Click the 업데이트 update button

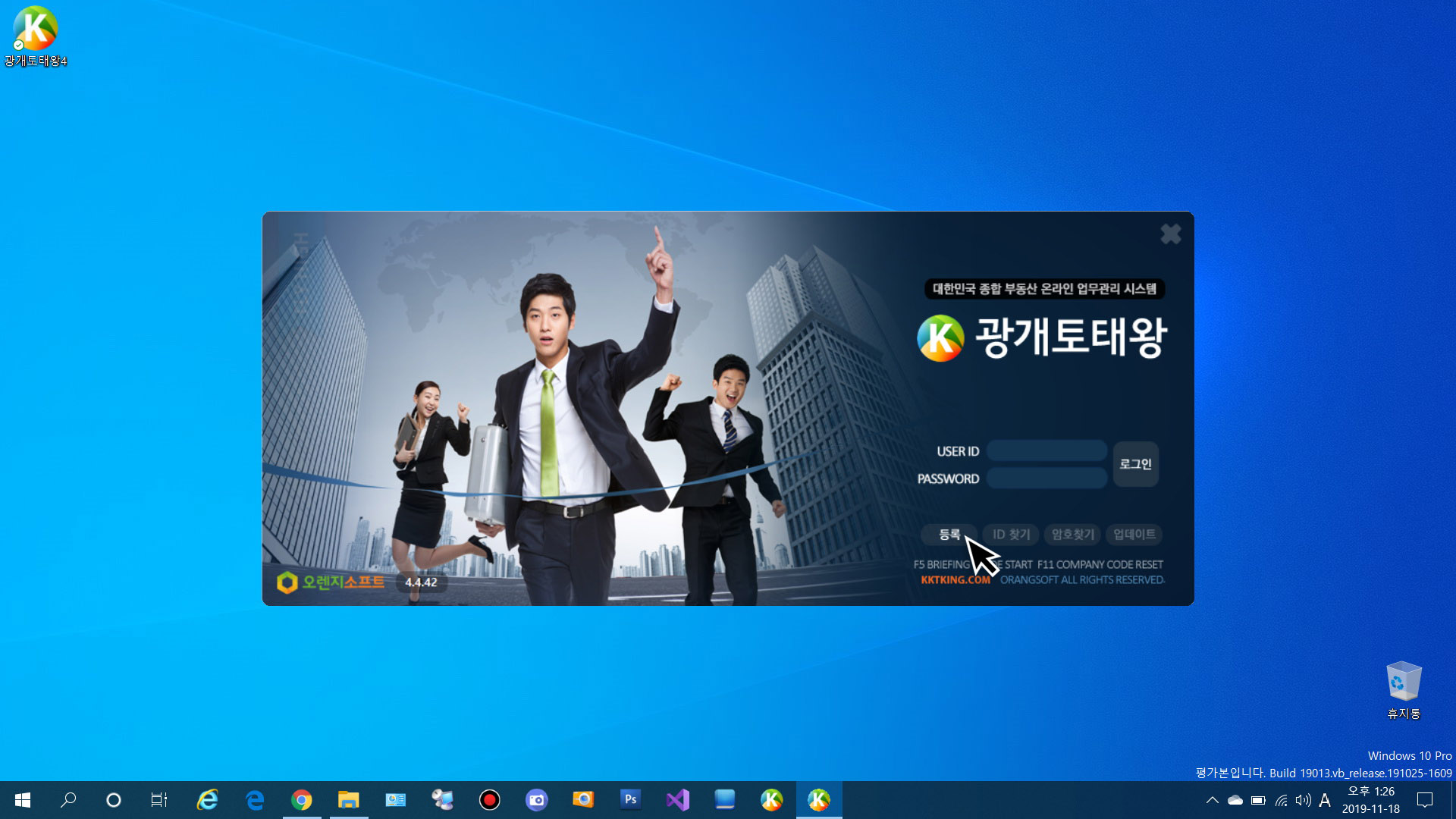click(1134, 535)
